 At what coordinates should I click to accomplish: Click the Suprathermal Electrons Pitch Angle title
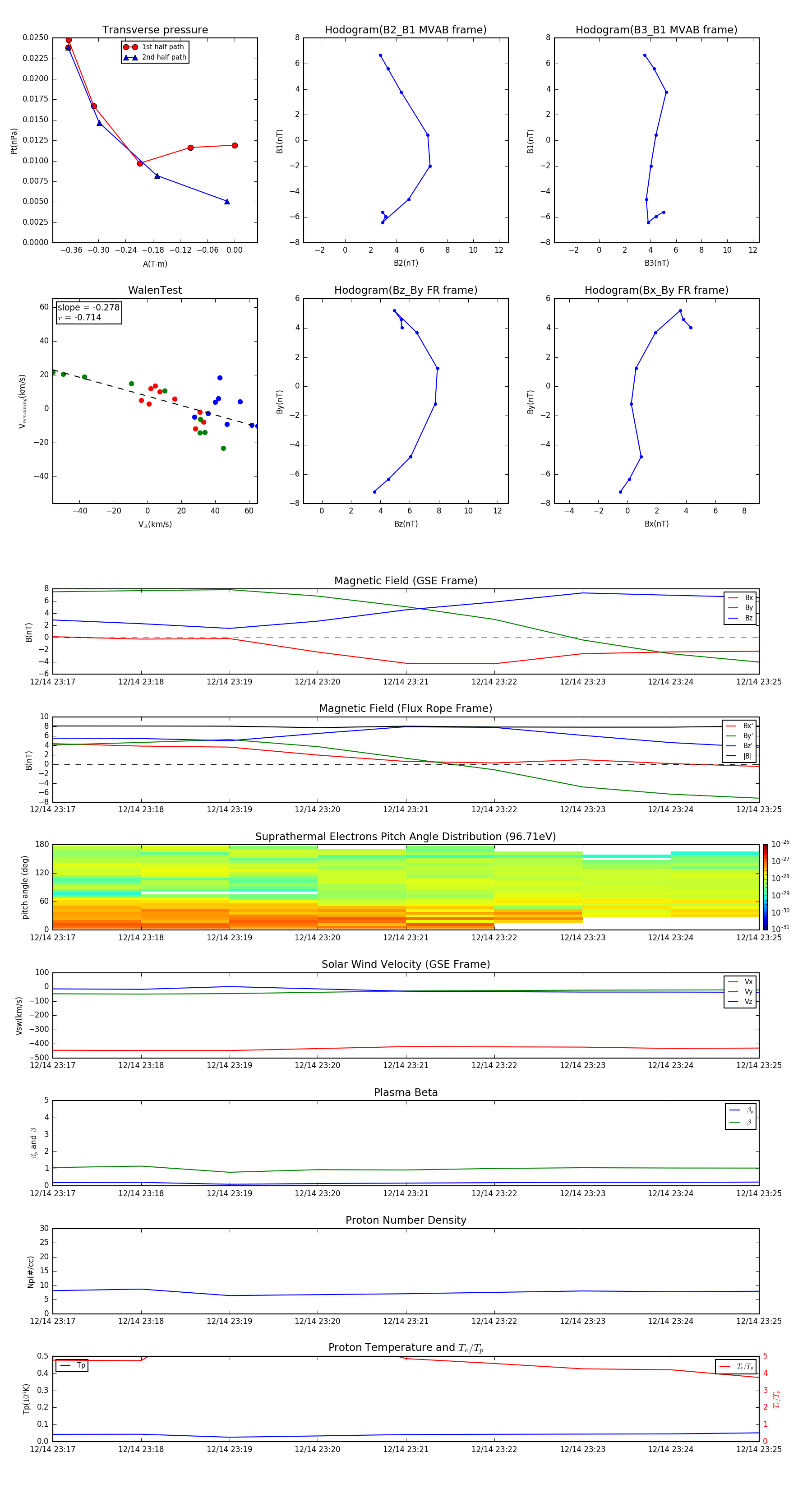tap(406, 837)
